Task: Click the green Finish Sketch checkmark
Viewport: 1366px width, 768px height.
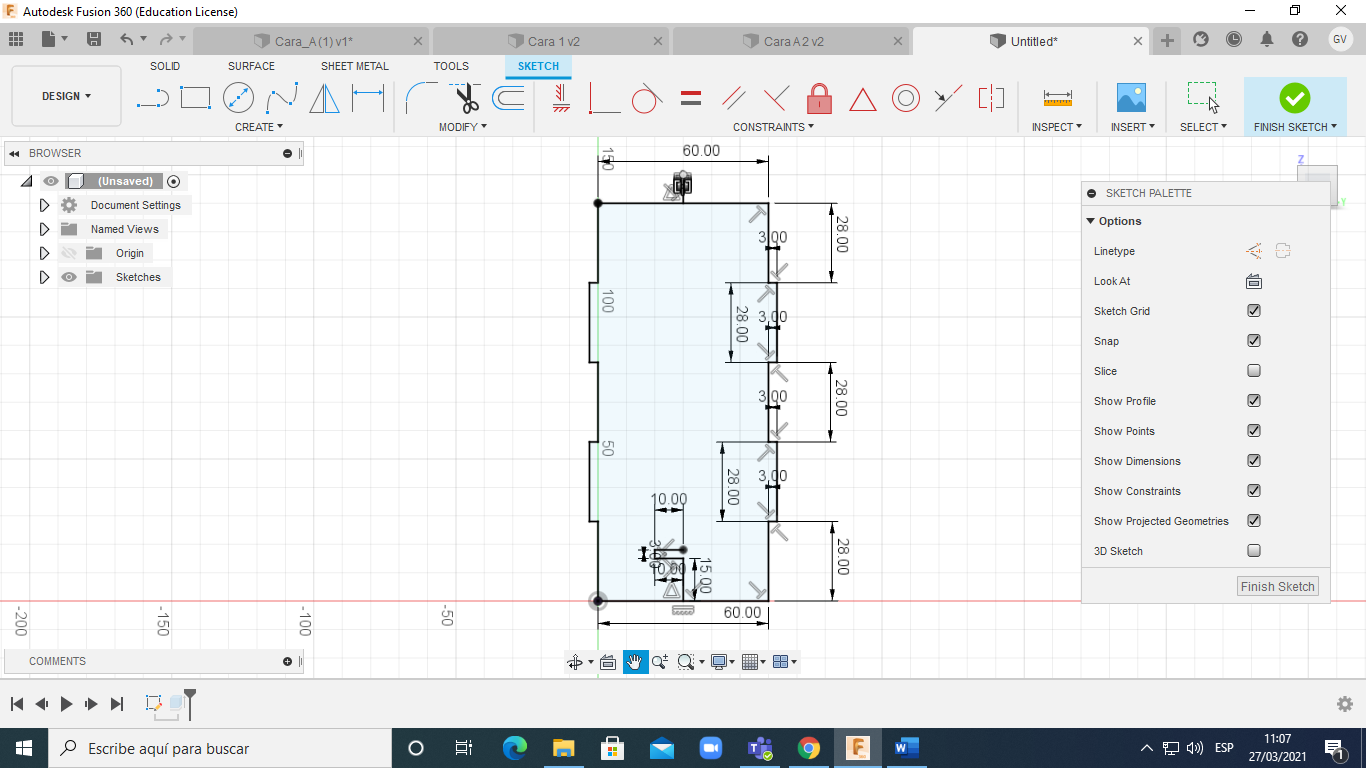Action: coord(1294,98)
